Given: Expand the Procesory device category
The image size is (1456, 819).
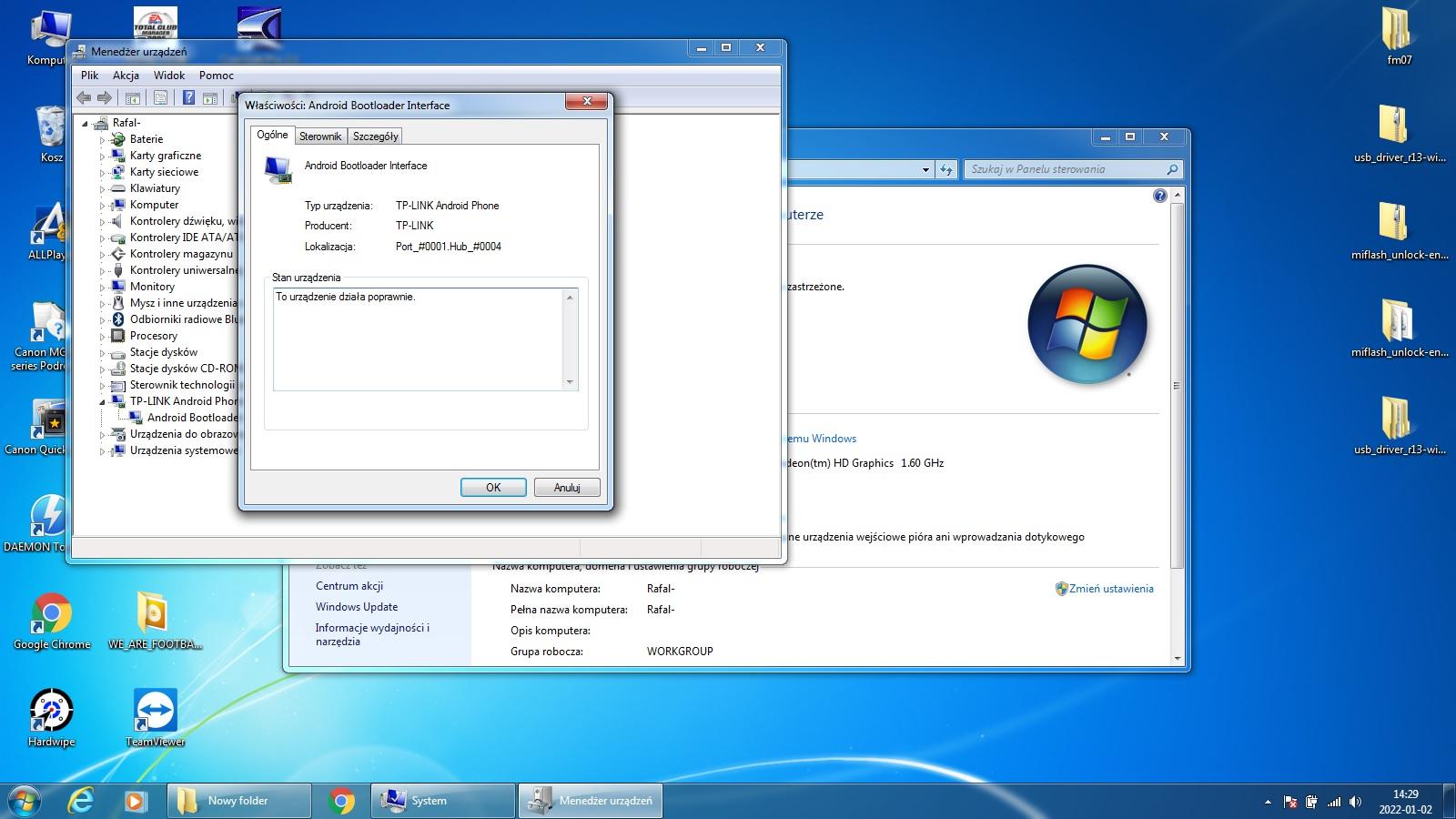Looking at the screenshot, I should [x=103, y=337].
